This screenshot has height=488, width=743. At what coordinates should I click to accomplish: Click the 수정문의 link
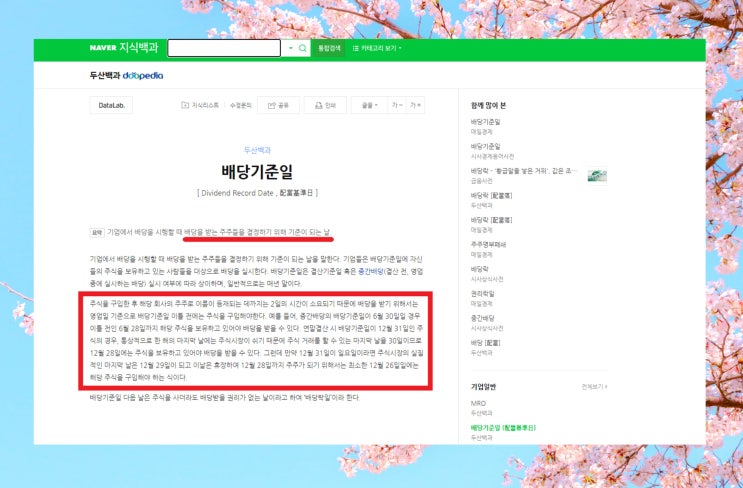pyautogui.click(x=241, y=105)
